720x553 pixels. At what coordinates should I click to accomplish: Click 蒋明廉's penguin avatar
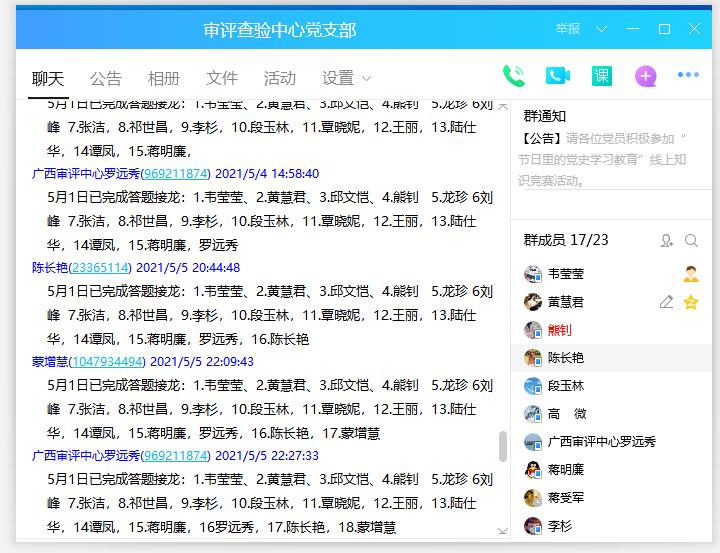coord(533,470)
